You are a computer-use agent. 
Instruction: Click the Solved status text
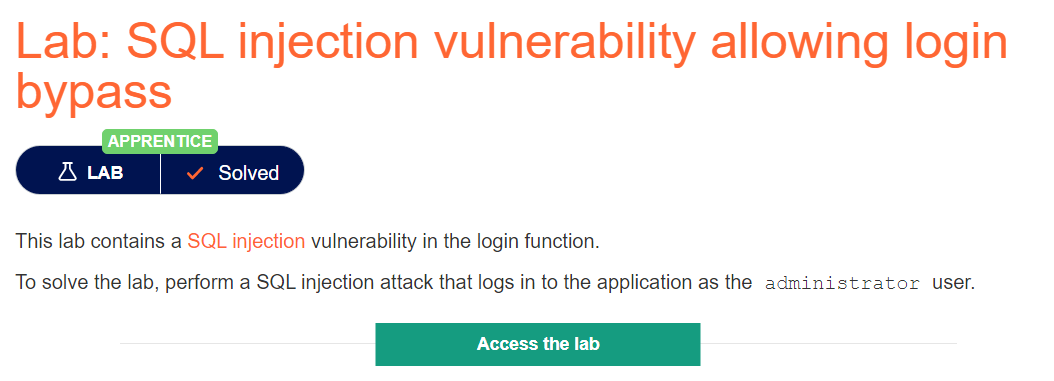coord(248,173)
